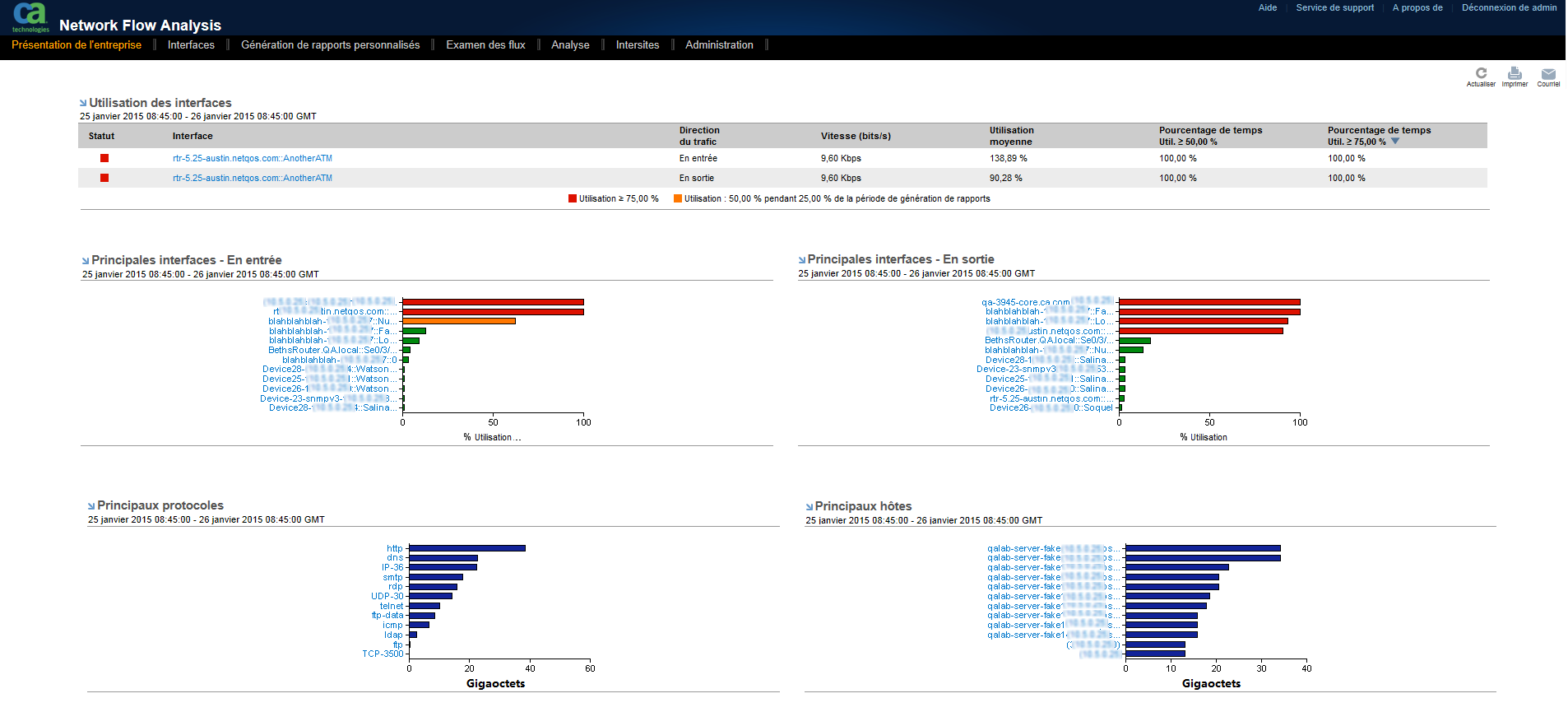Screen dimensions: 1568x726
Task: Click the http bar in Principaux protocoles chart
Action: [466, 548]
